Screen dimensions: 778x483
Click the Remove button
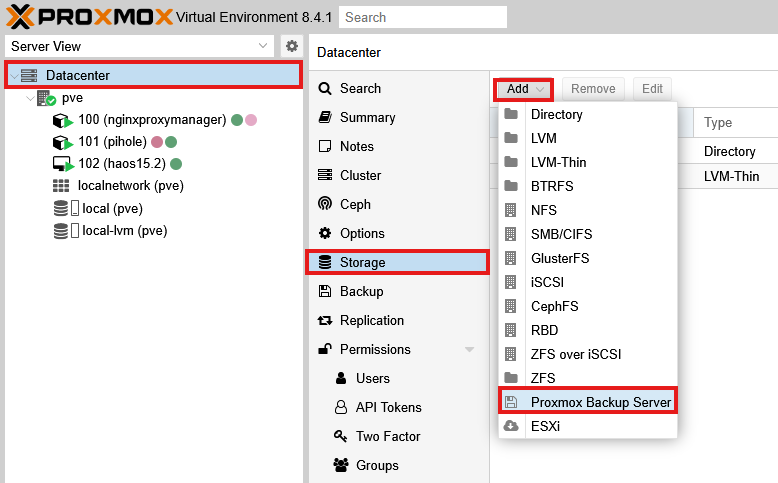[593, 89]
